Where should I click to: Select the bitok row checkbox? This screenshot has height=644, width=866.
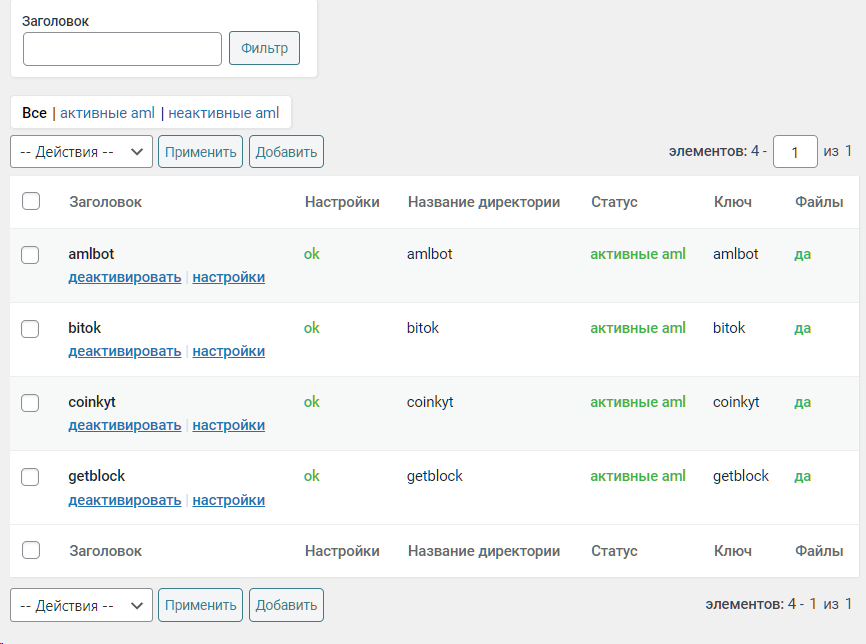click(x=31, y=329)
